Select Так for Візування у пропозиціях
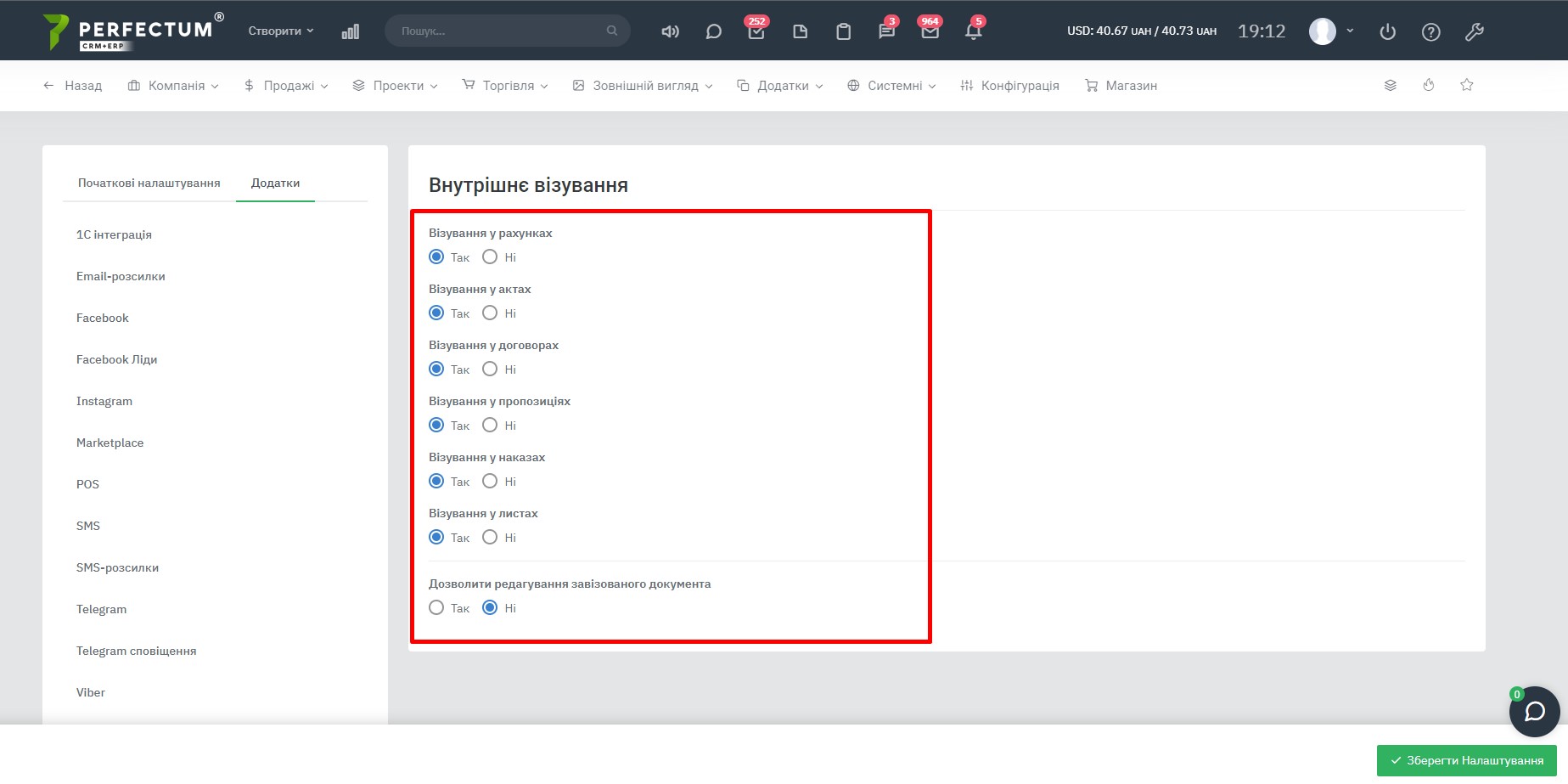Image resolution: width=1568 pixels, height=784 pixels. [x=436, y=425]
